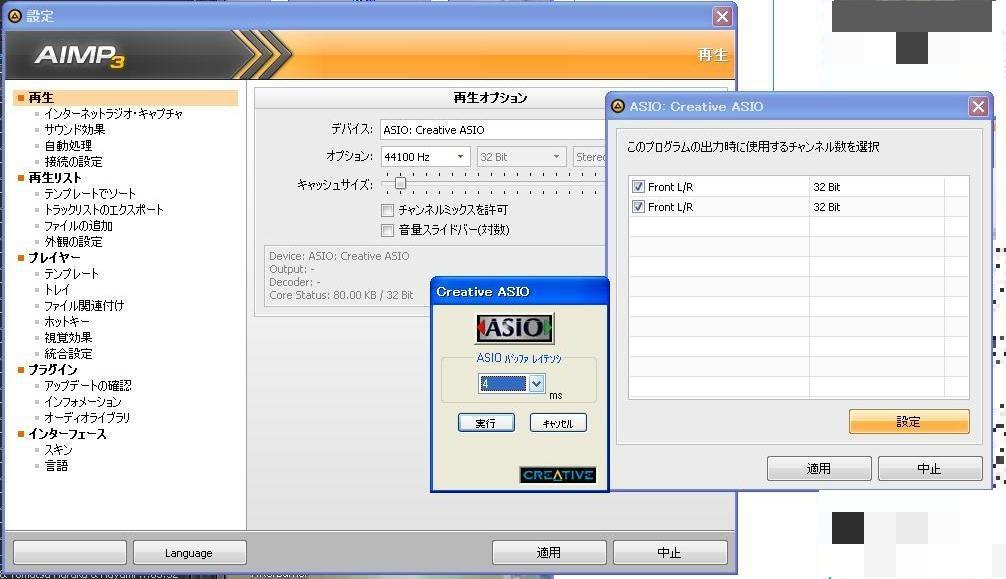Open アップデートの確認 page

[x=88, y=386]
